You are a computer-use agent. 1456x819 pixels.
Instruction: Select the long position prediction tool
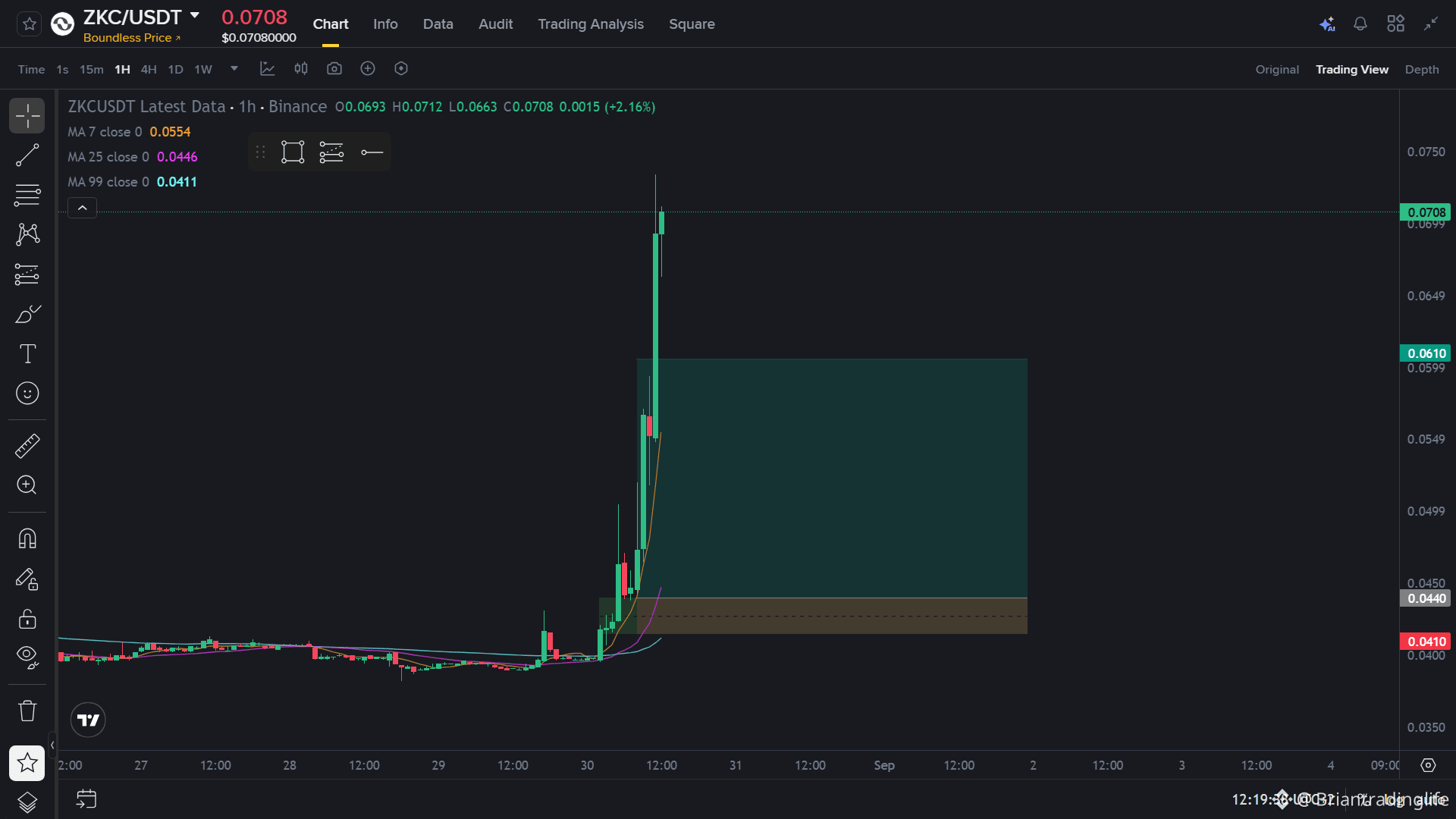click(x=27, y=275)
